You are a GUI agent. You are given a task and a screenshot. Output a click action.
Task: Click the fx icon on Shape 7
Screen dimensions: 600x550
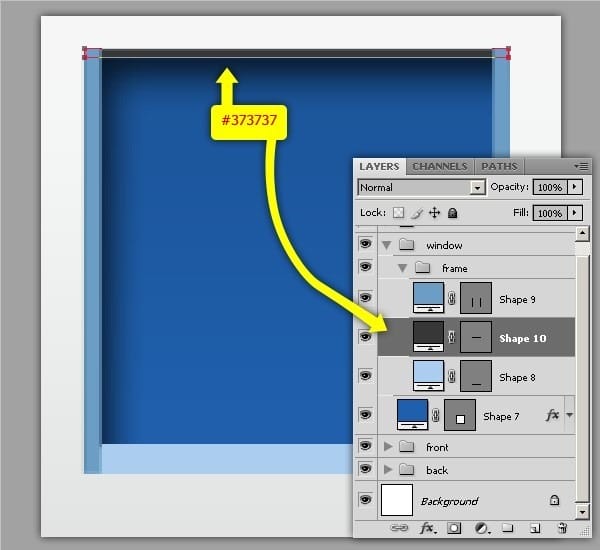(x=553, y=415)
